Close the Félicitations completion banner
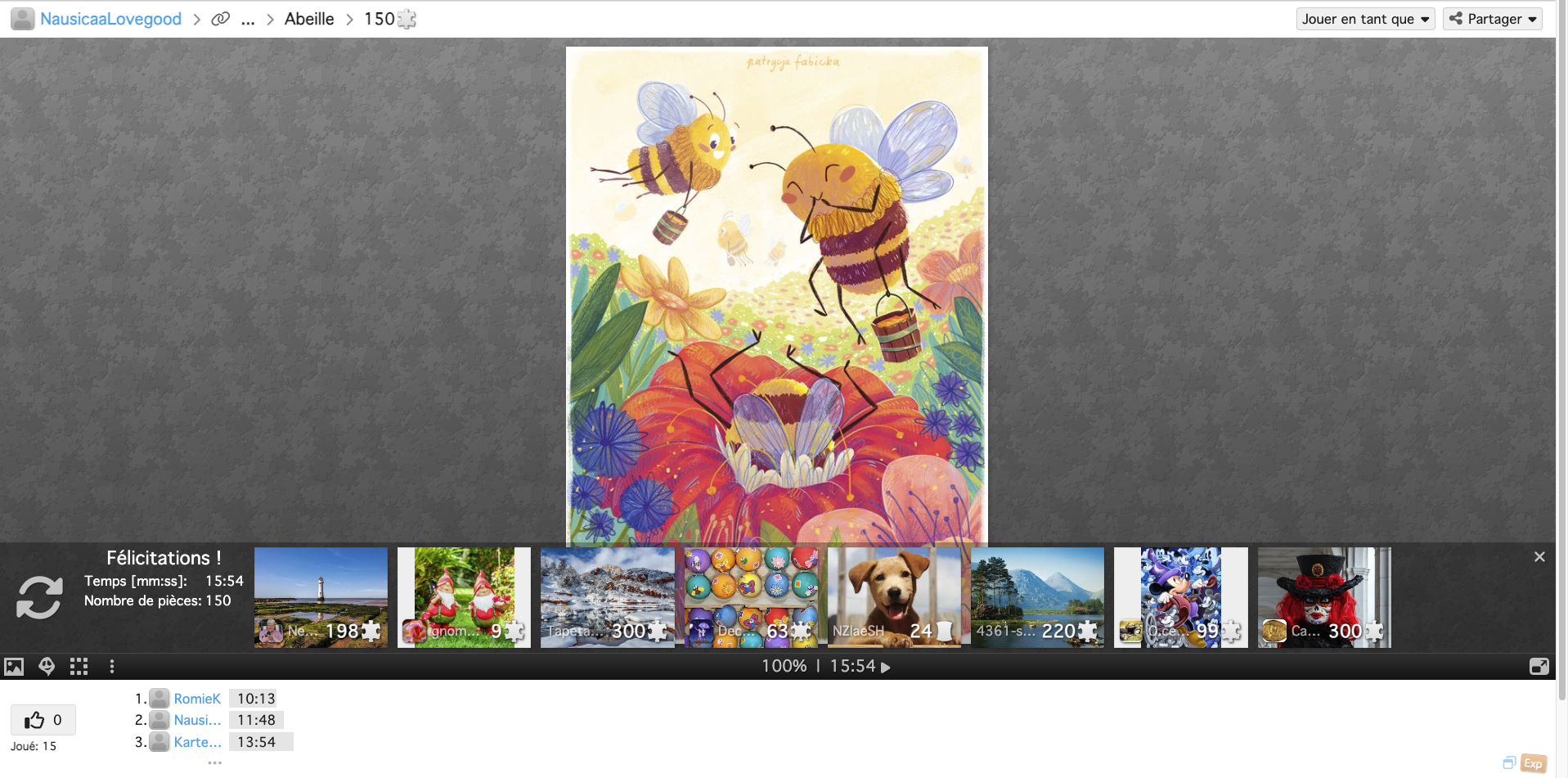This screenshot has height=778, width=1568. pos(1539,557)
